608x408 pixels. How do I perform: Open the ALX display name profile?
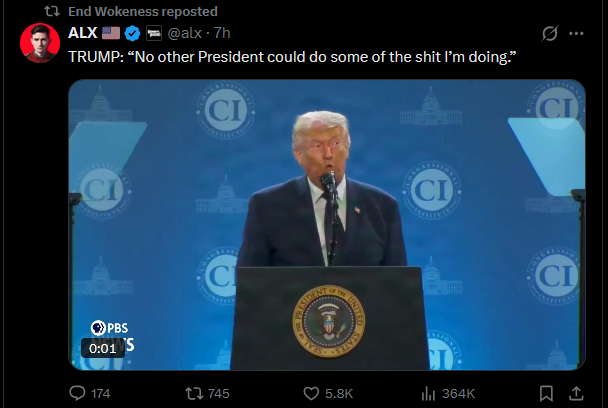(83, 33)
